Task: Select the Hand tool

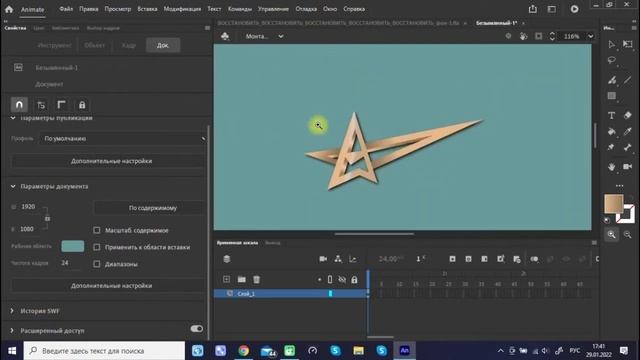Action: point(611,167)
